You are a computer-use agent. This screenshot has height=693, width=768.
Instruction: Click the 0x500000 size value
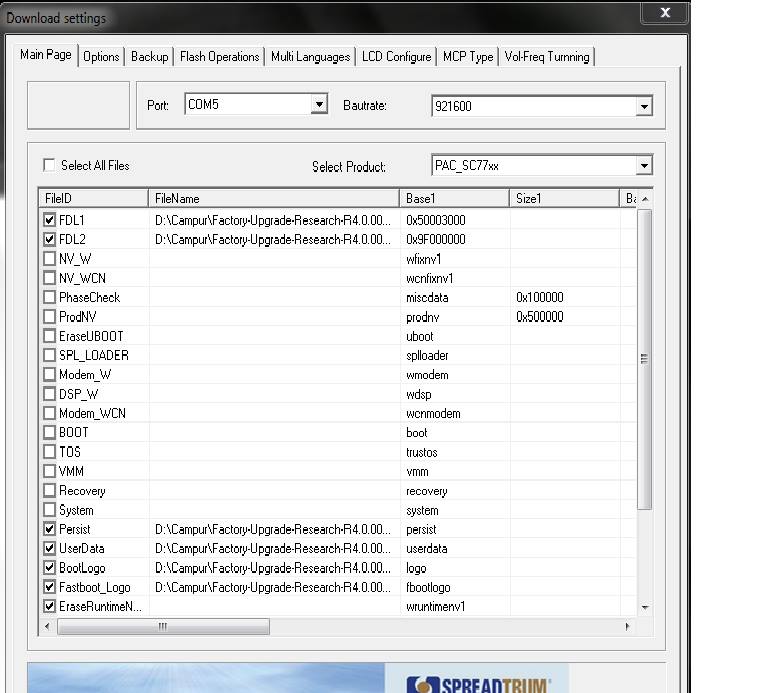539,317
